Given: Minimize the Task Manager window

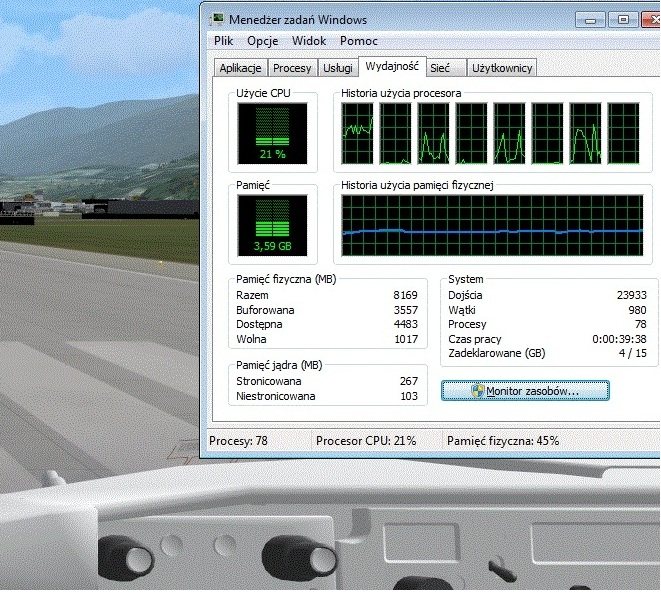Looking at the screenshot, I should [x=594, y=19].
